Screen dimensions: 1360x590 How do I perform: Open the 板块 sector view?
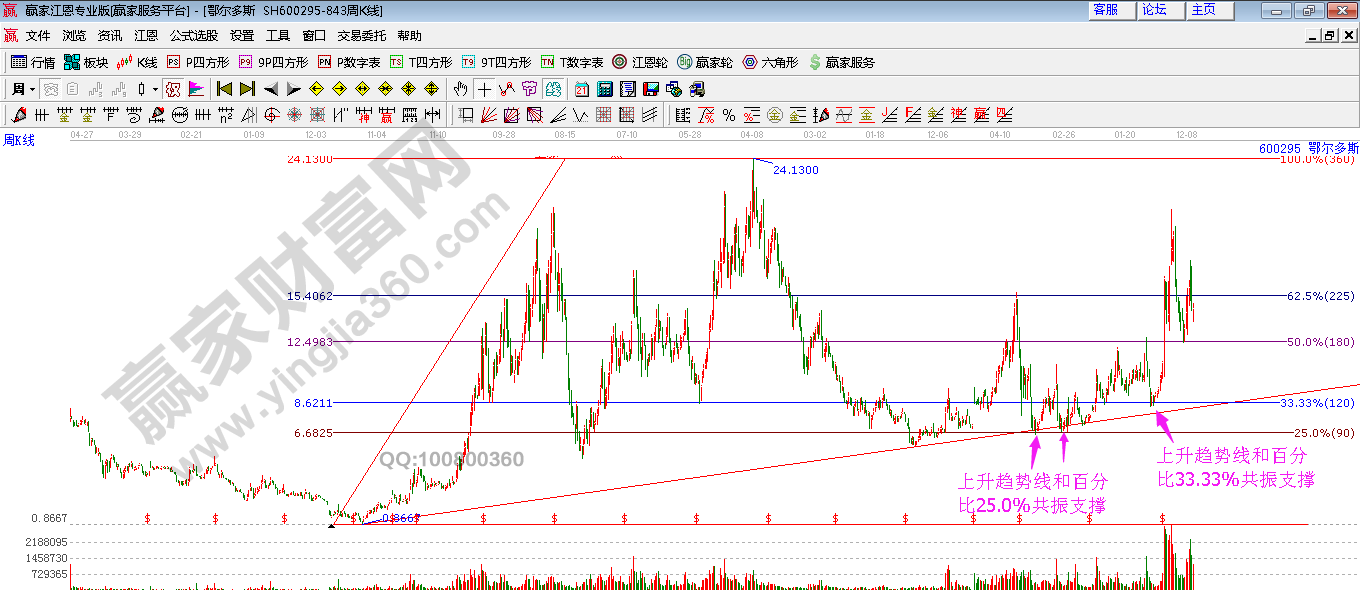click(x=86, y=62)
